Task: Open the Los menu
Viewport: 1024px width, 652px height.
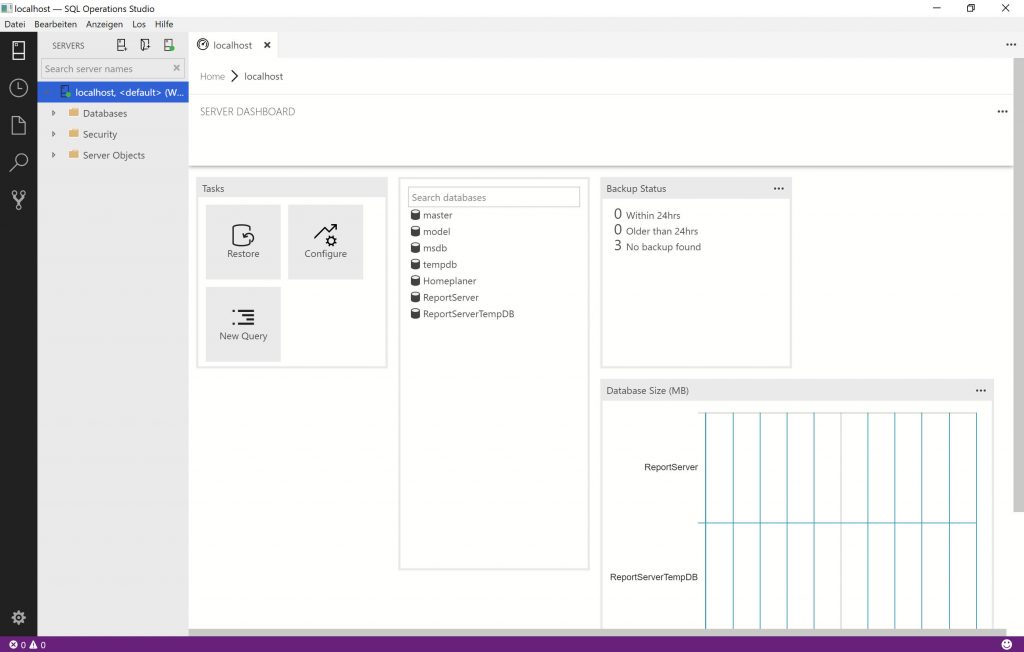Action: 139,24
